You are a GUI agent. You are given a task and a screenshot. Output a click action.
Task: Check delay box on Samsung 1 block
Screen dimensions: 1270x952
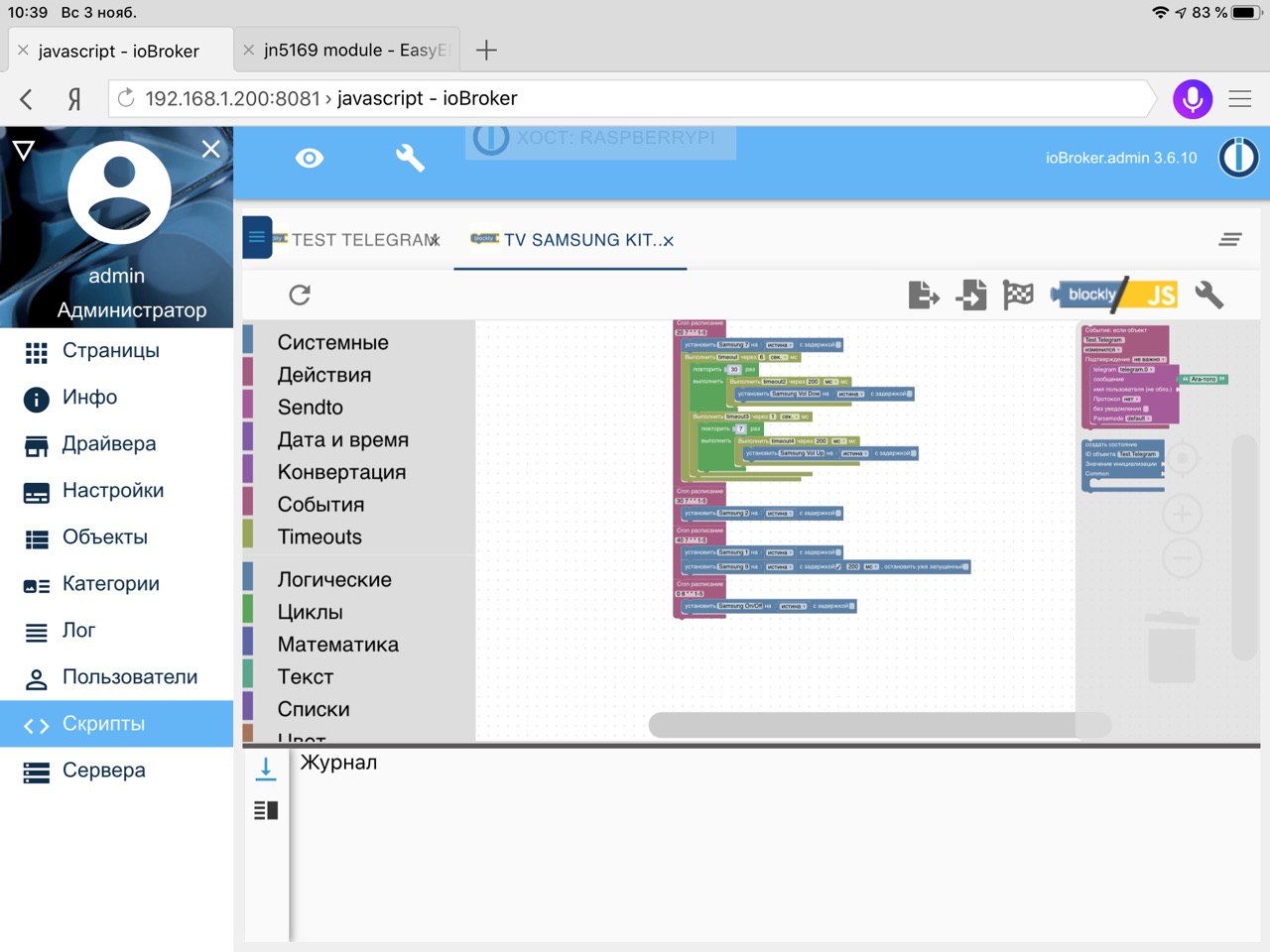coord(838,552)
